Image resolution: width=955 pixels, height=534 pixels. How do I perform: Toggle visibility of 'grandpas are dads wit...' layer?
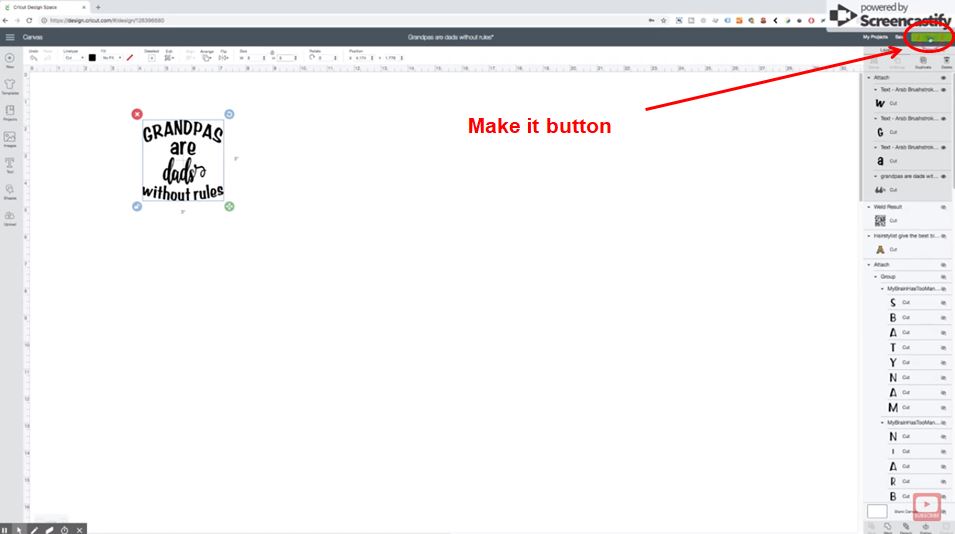point(943,176)
